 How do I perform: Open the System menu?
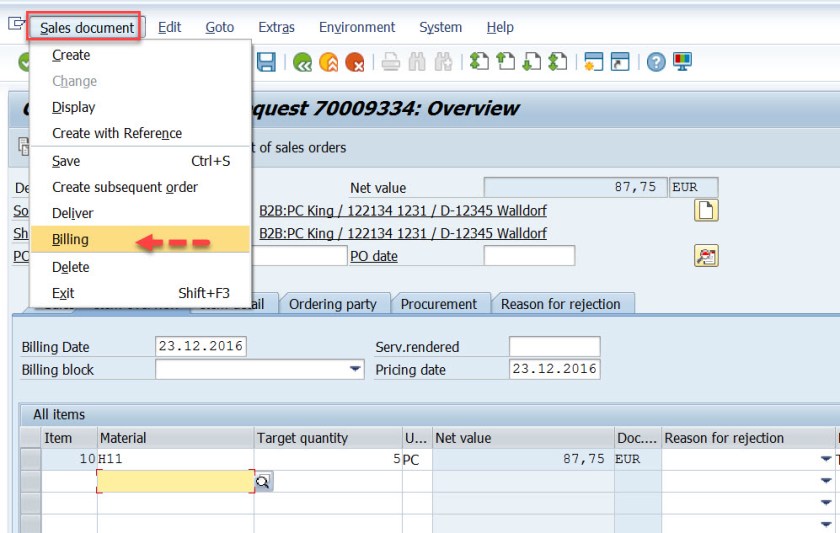440,27
